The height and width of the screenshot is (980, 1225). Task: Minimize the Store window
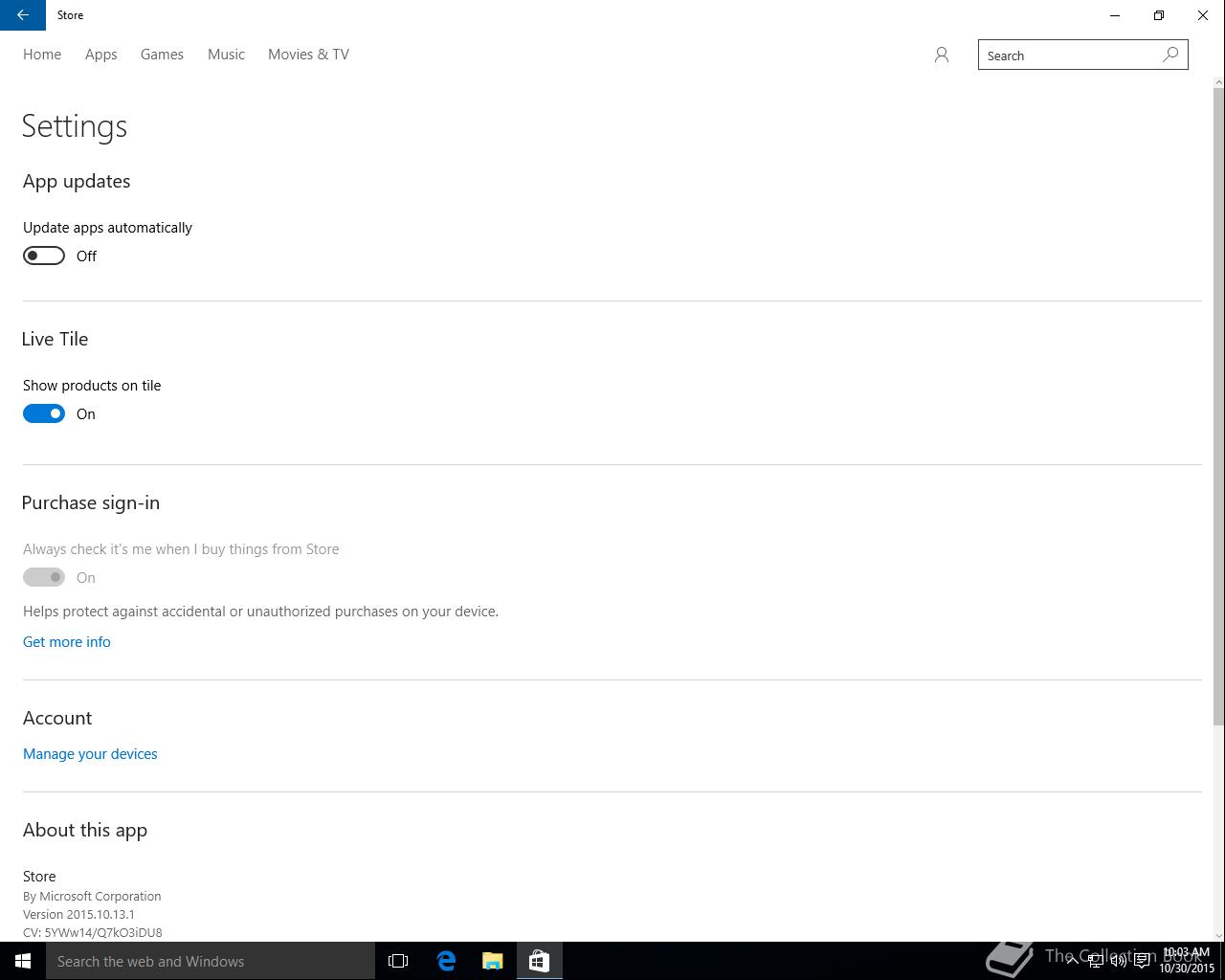tap(1115, 15)
